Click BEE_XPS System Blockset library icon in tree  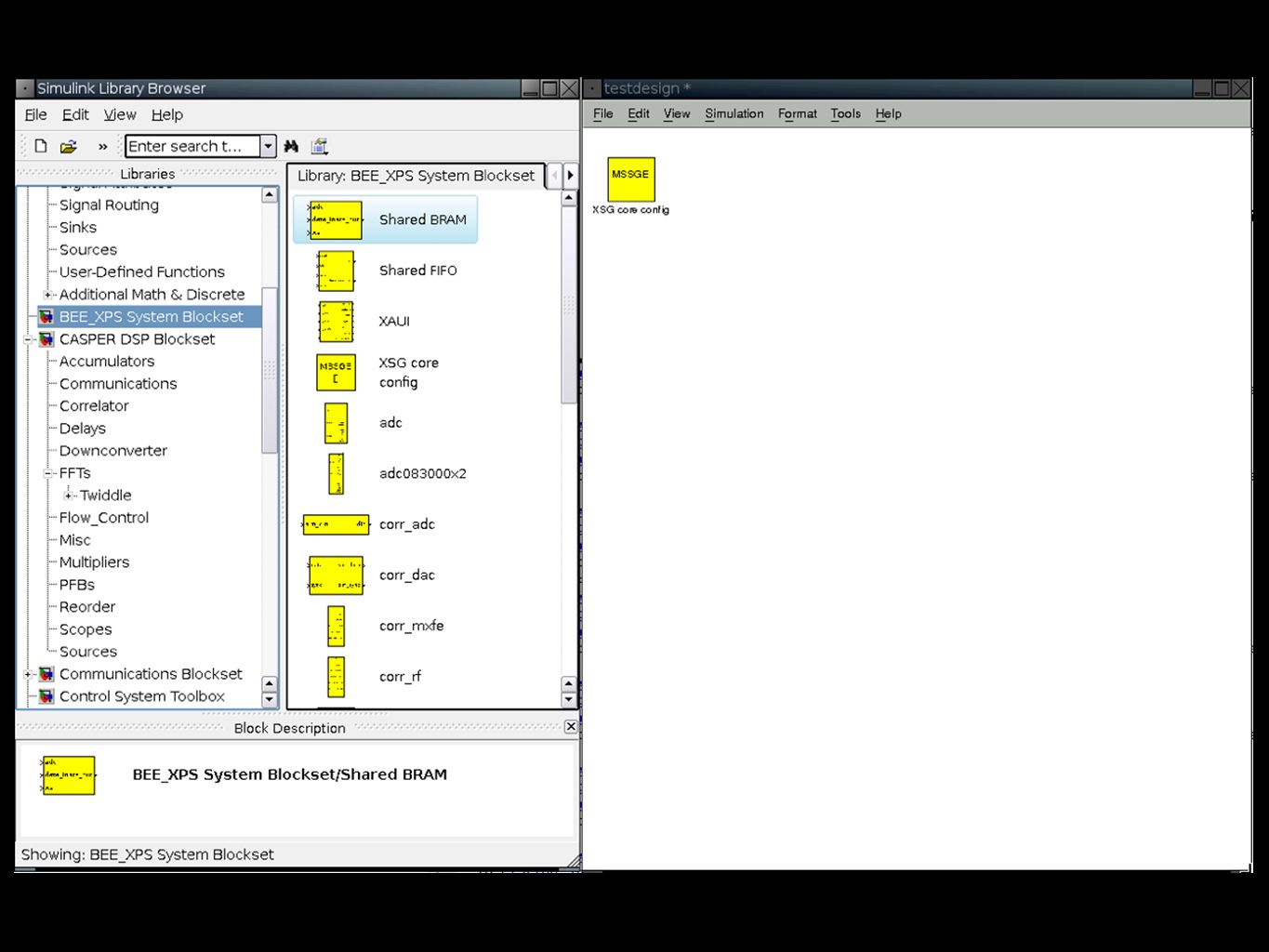46,317
